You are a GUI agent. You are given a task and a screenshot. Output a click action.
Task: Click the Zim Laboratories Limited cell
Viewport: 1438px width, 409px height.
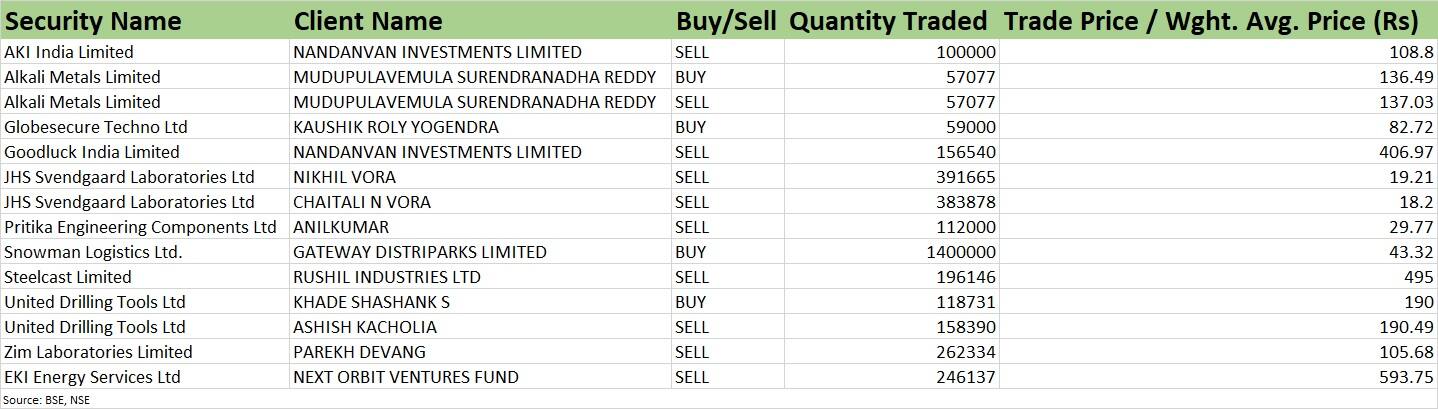tap(145, 352)
